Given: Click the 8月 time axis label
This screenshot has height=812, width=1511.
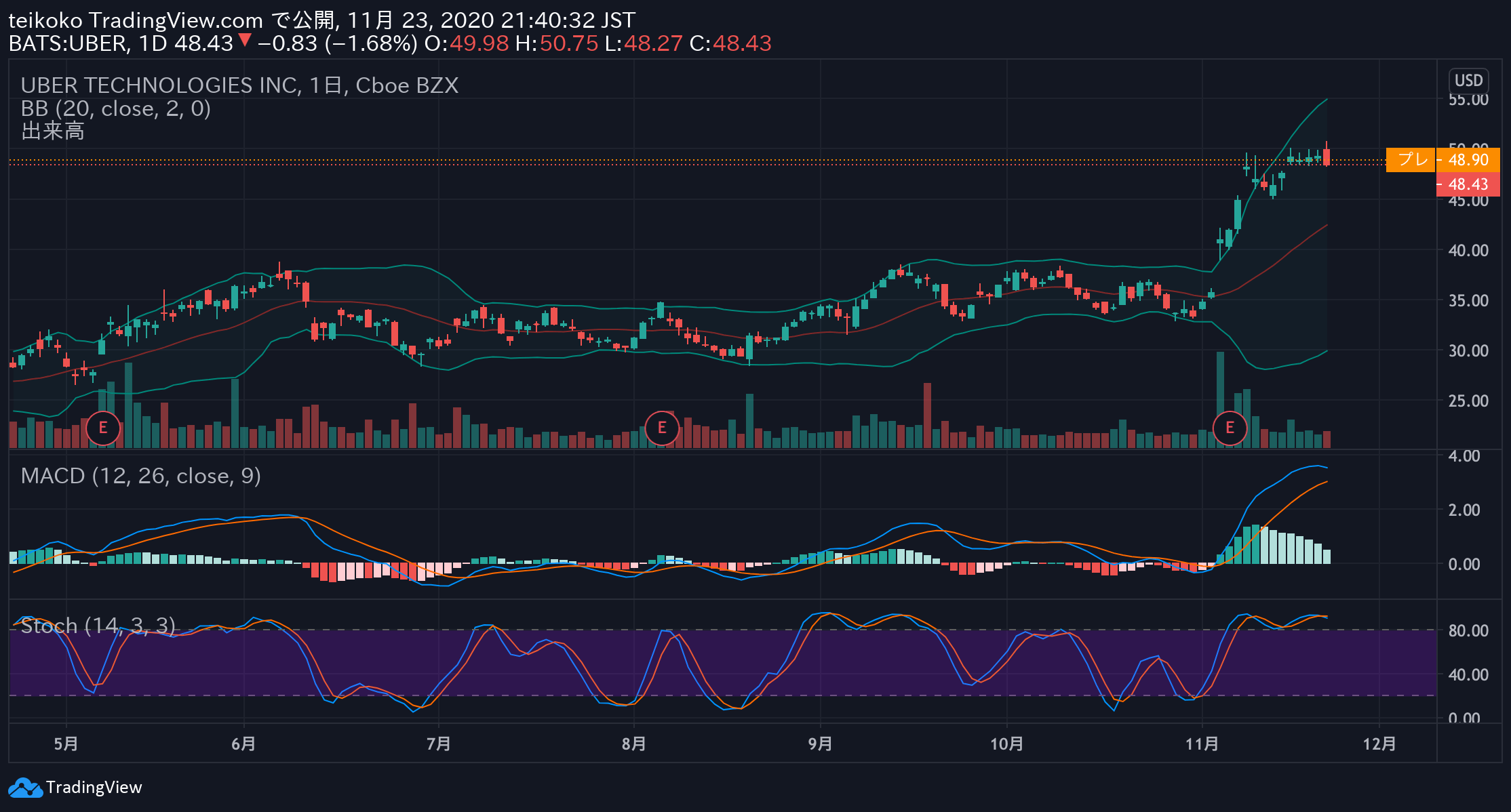Looking at the screenshot, I should (x=634, y=744).
